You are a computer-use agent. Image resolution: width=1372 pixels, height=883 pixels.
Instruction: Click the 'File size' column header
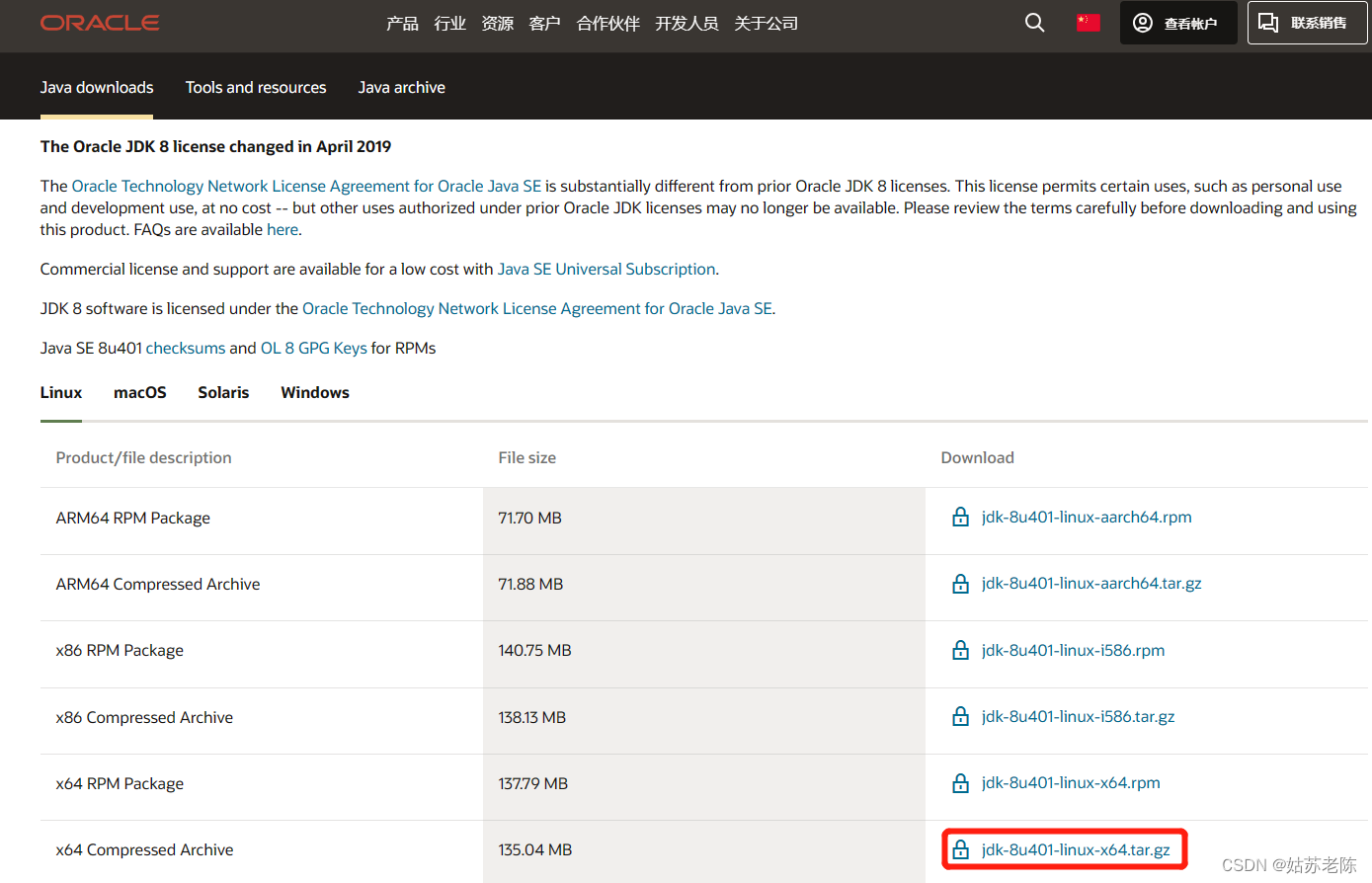point(526,457)
